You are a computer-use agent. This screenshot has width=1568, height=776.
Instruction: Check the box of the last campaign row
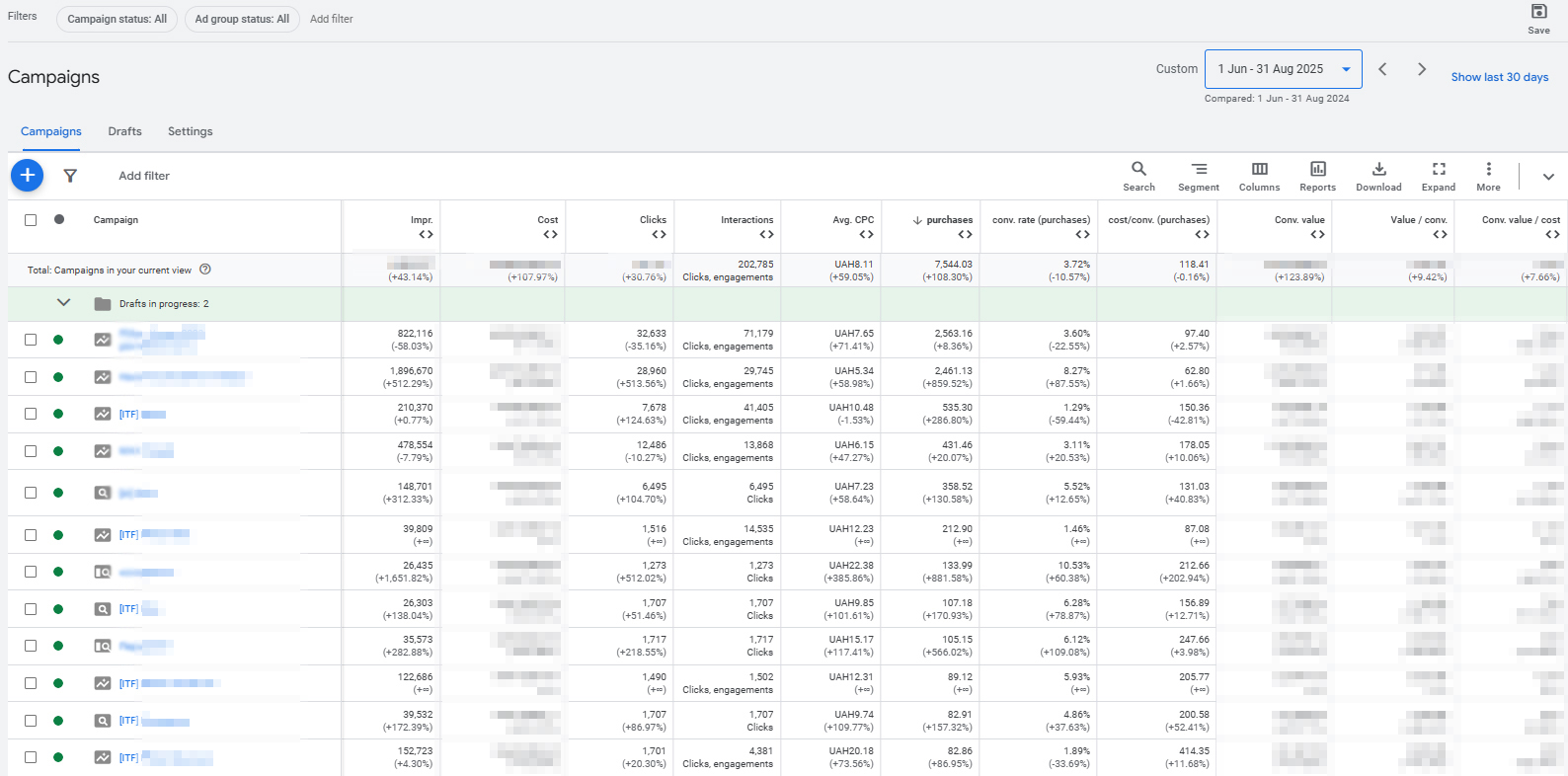pyautogui.click(x=31, y=757)
